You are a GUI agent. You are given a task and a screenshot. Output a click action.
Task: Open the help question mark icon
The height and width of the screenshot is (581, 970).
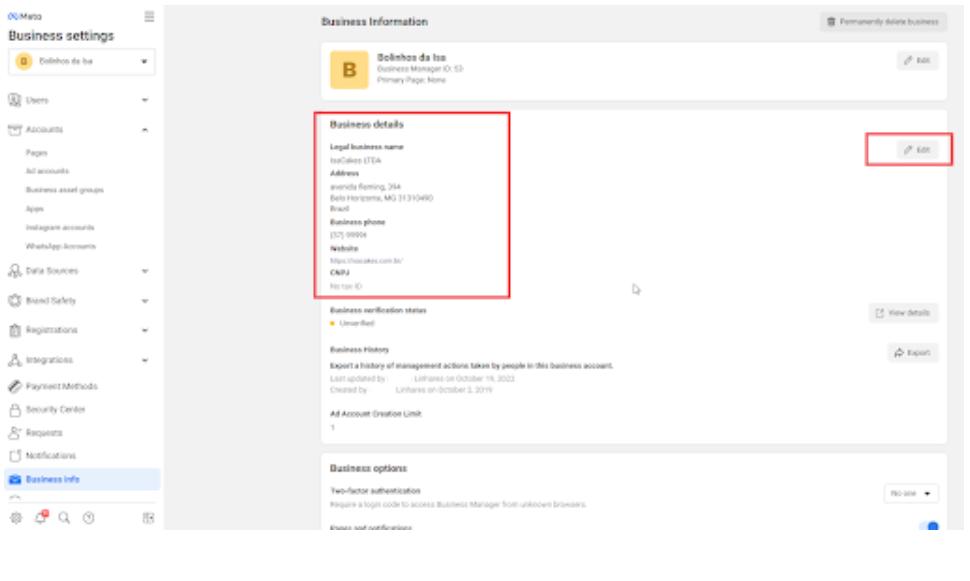[89, 517]
